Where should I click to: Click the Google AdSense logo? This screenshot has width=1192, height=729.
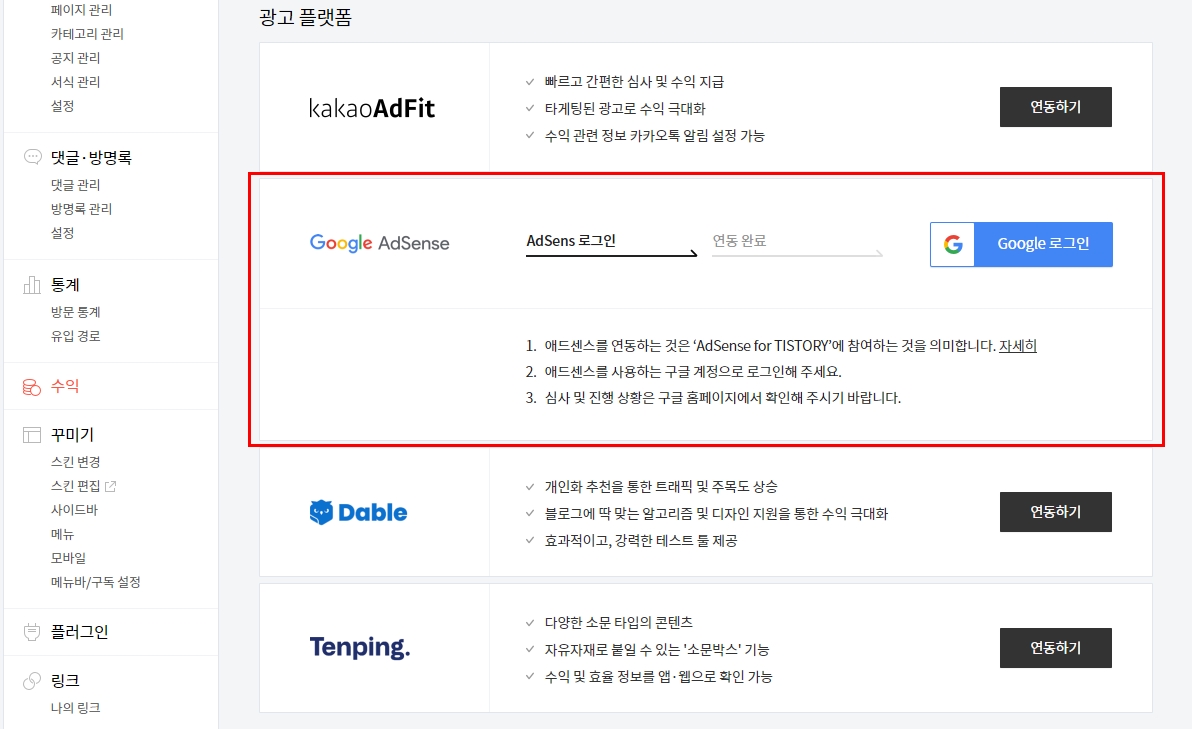click(379, 243)
